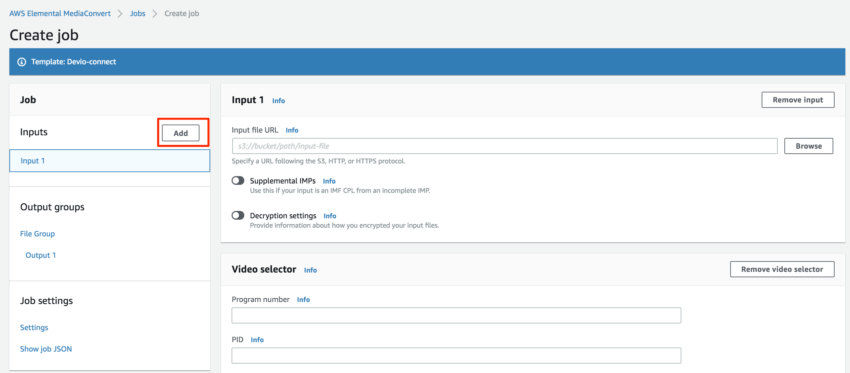
Task: Open Info for PID
Action: coord(257,339)
